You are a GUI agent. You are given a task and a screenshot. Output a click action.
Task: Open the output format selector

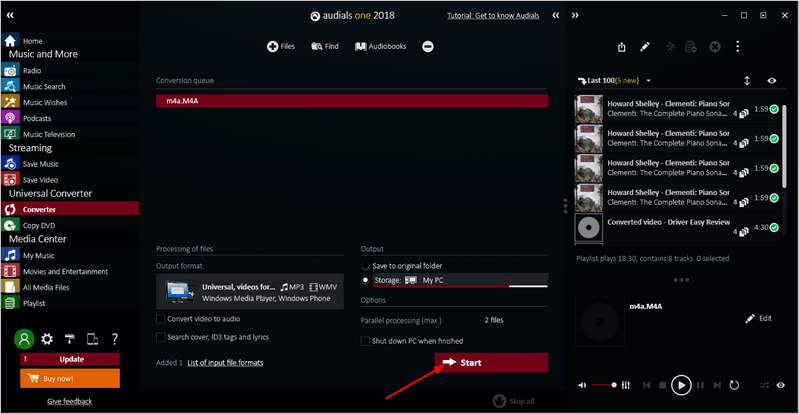coord(250,292)
